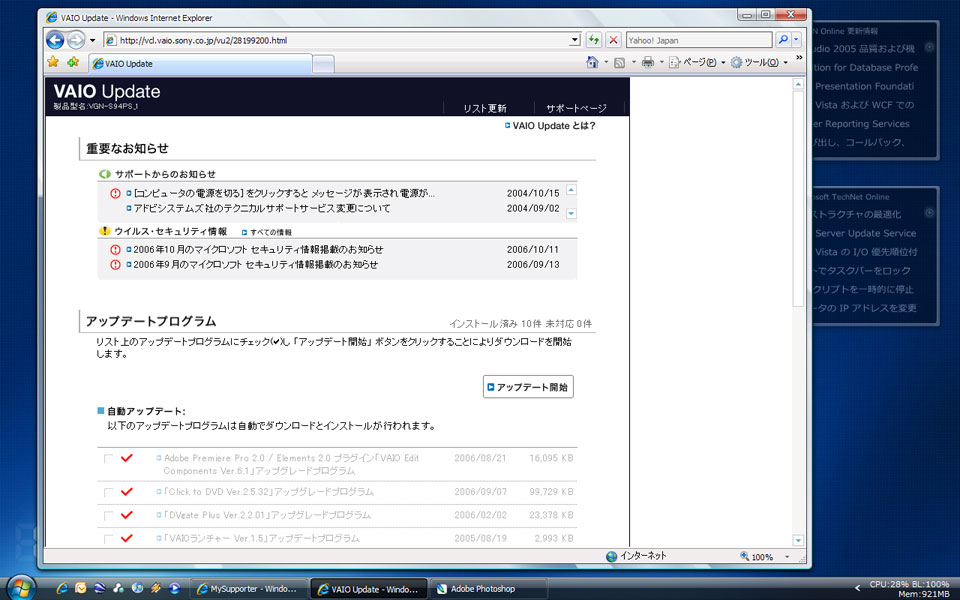Image resolution: width=960 pixels, height=600 pixels.
Task: Click Server Update Service in the TechNet gadget
Action: tap(866, 233)
